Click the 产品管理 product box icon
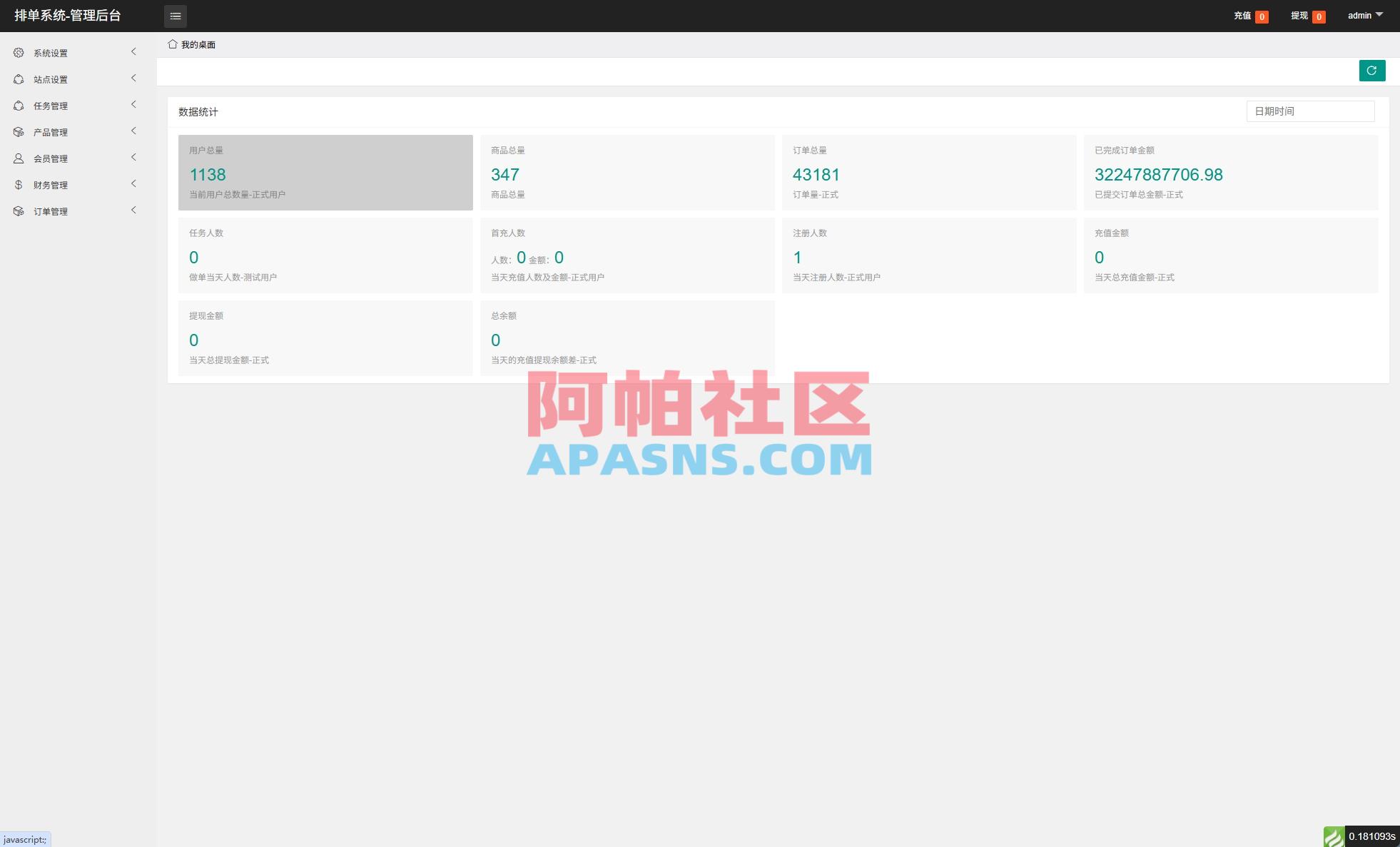This screenshot has width=1400, height=847. [18, 131]
